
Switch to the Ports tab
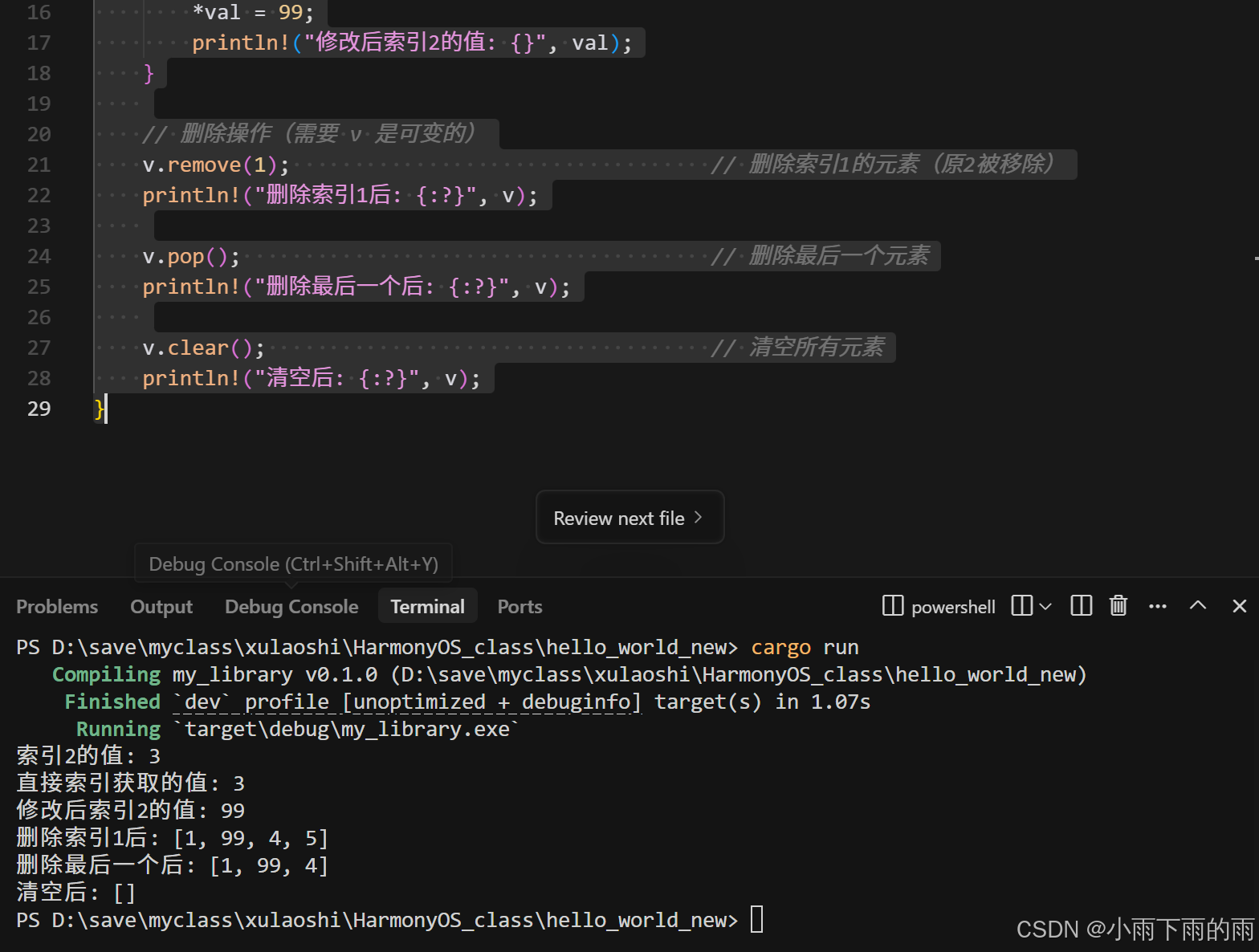pyautogui.click(x=519, y=607)
